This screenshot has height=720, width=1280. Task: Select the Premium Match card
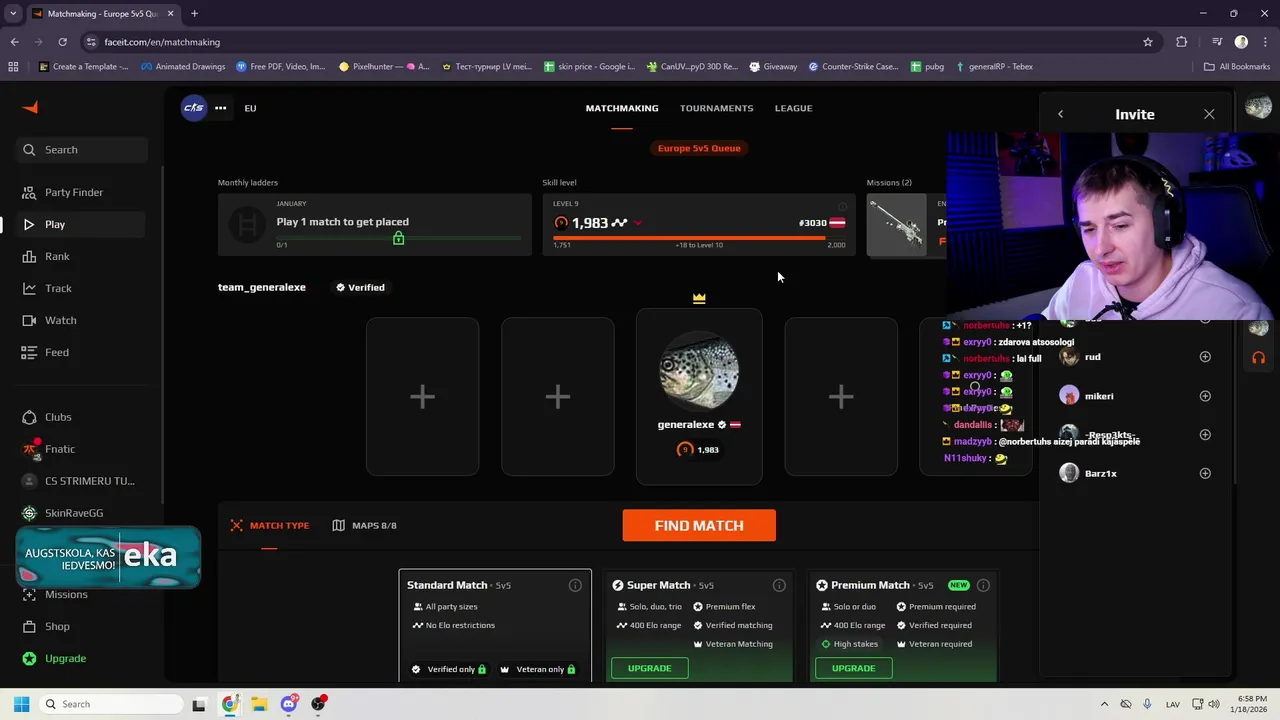[x=903, y=626]
